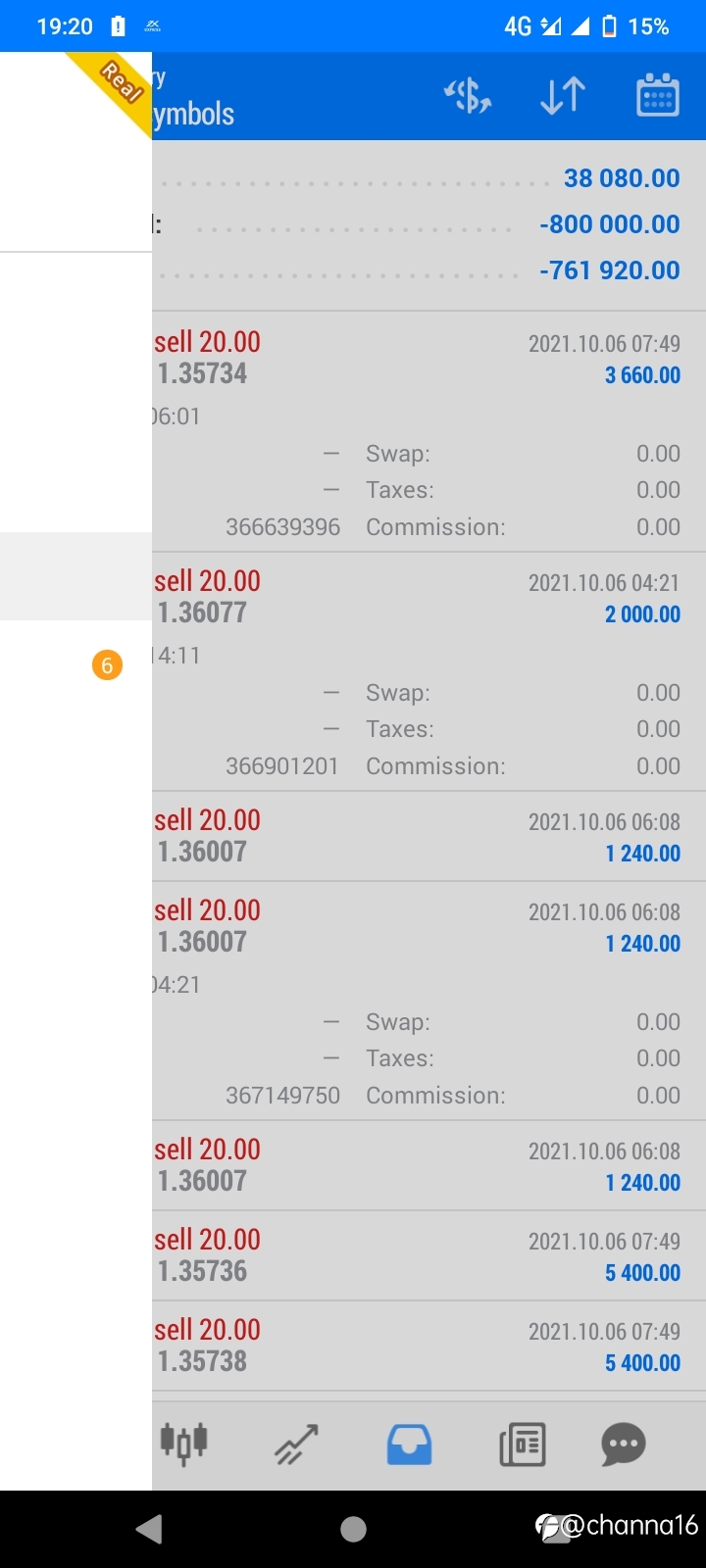This screenshot has height=1568, width=706.
Task: Open the Chat messages bubble icon
Action: 624,1444
